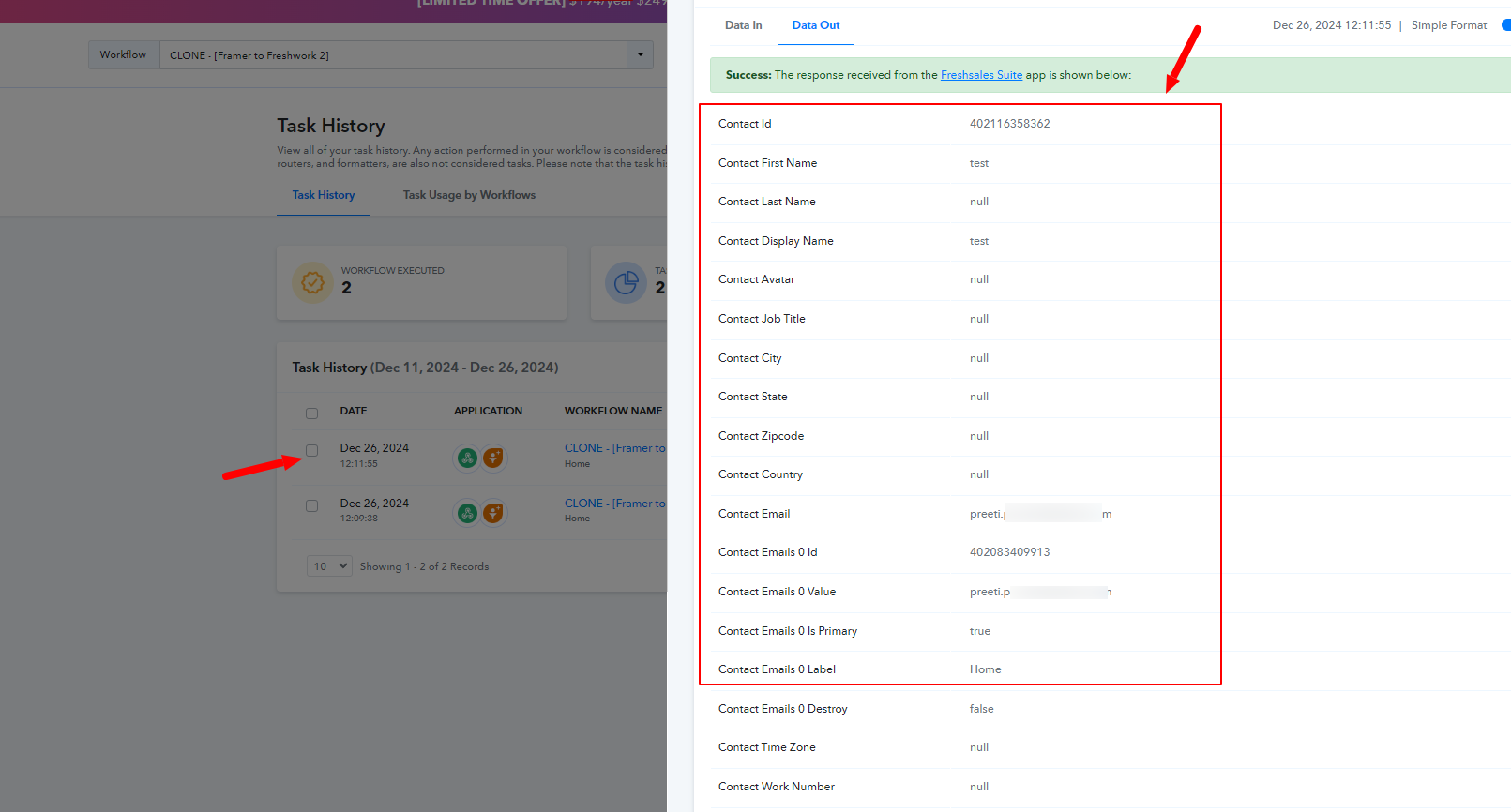Click the green app icon in the 12:11:55 row
Viewport: 1511px width, 812px height.
pos(467,458)
